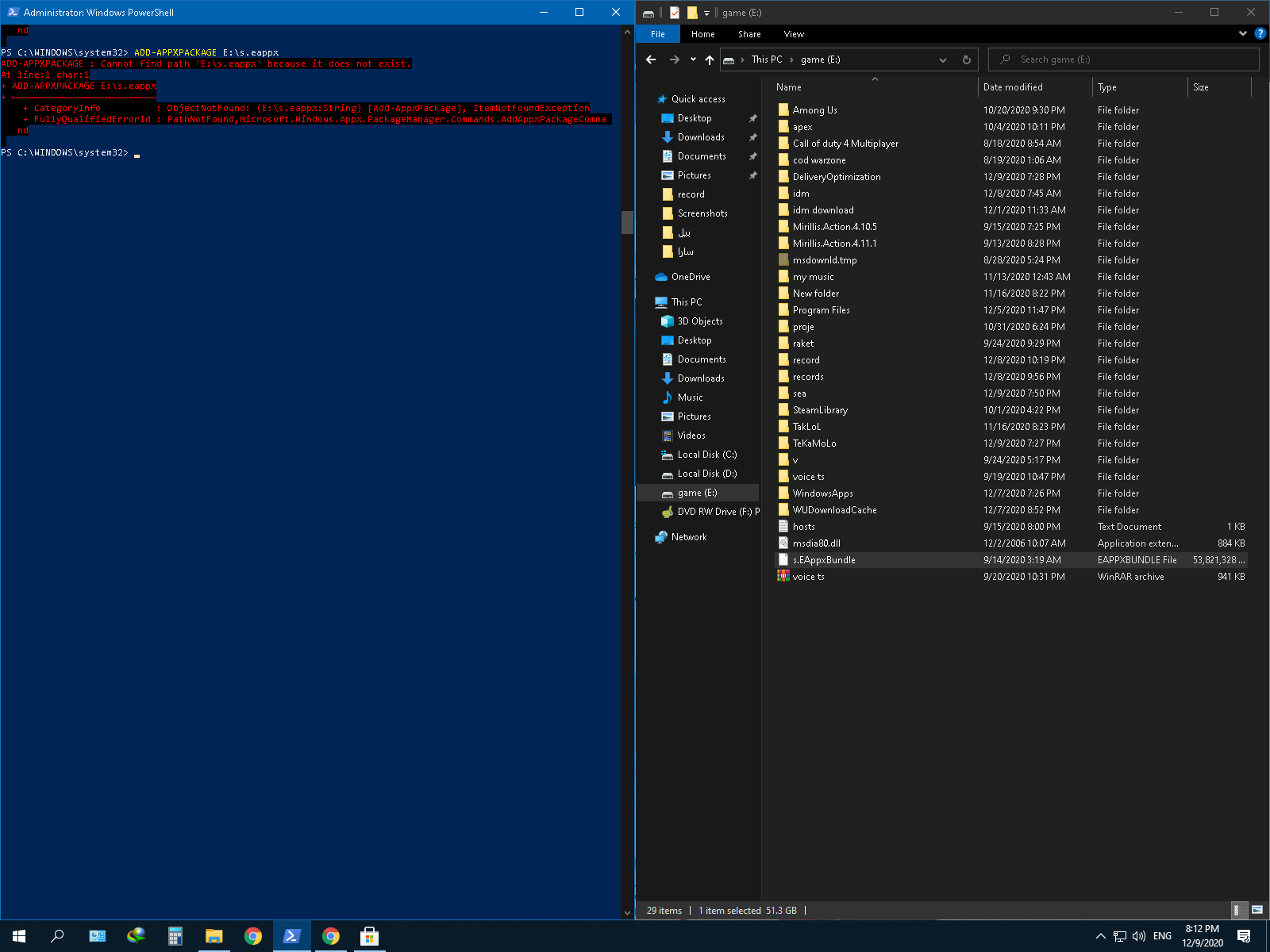Click Properties icon in quick access toolbar

[x=675, y=13]
